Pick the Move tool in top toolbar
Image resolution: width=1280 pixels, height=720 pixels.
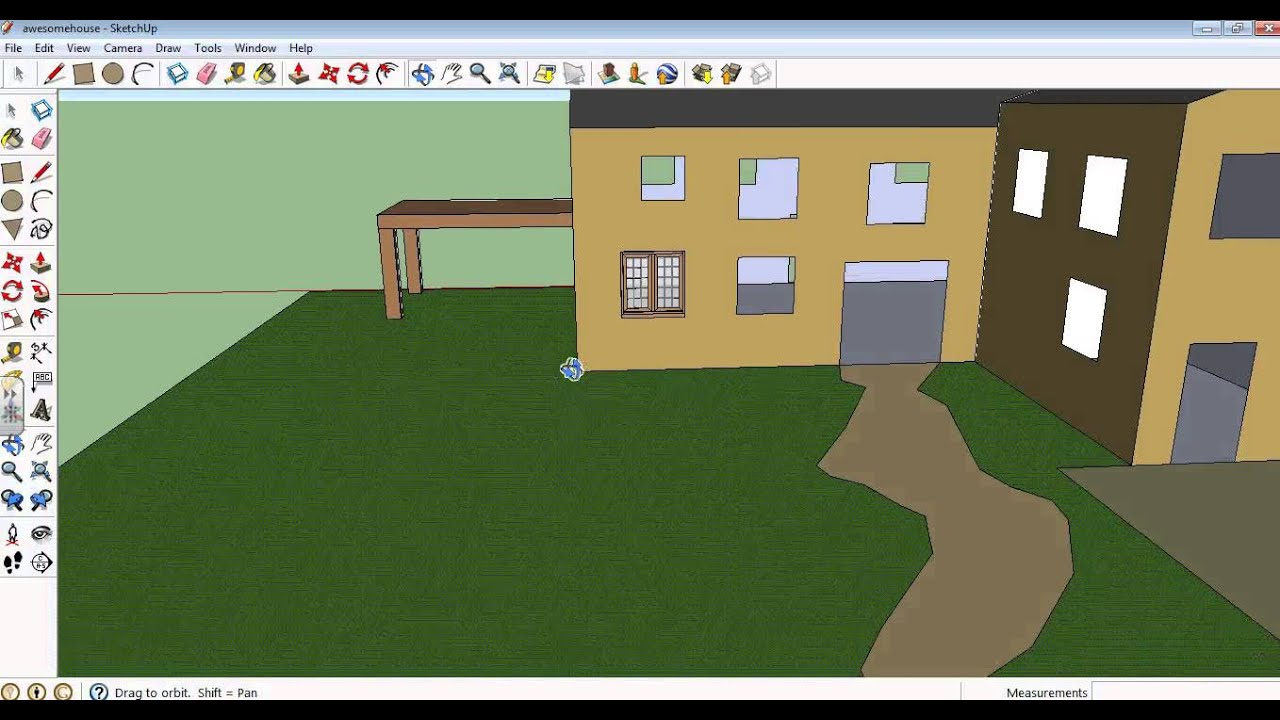pyautogui.click(x=328, y=74)
